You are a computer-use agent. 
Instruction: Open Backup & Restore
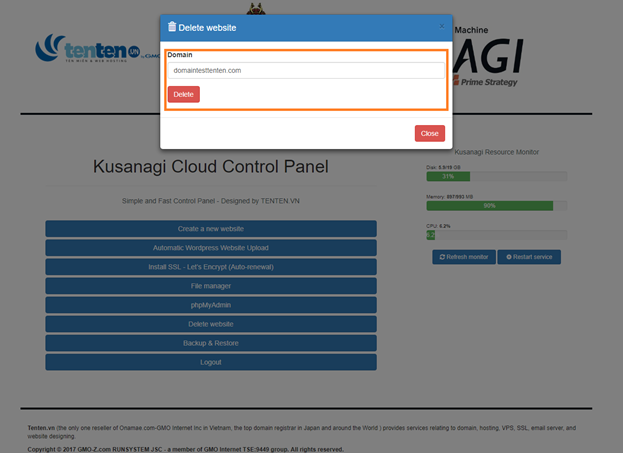[211, 343]
